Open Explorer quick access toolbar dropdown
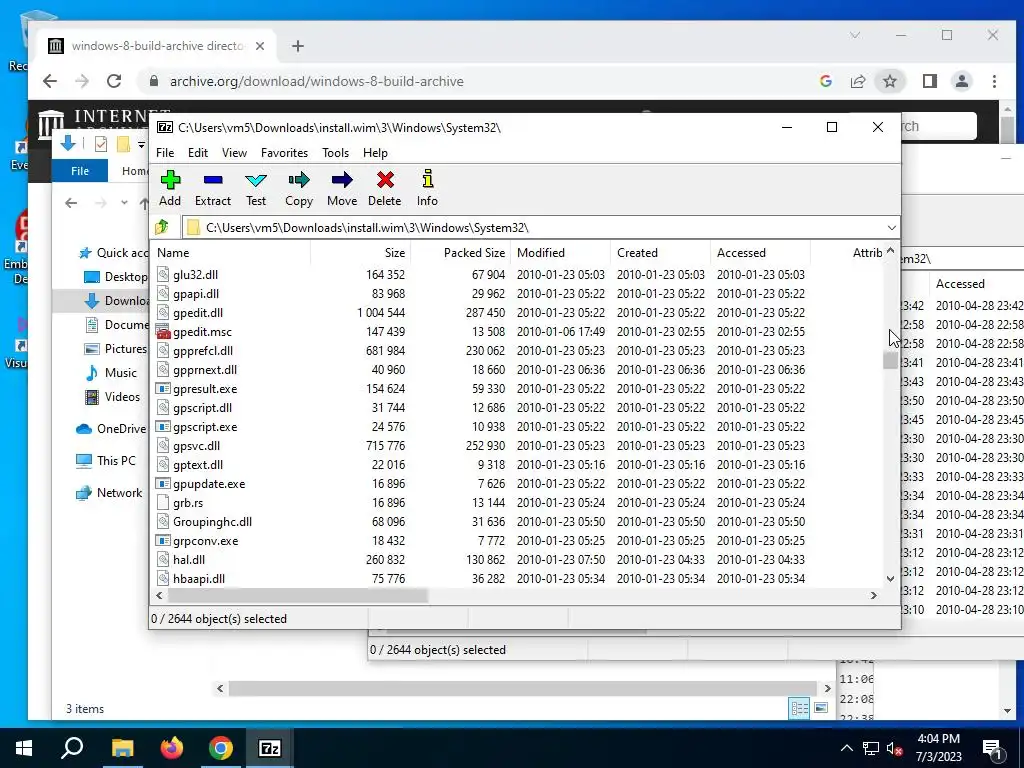The height and width of the screenshot is (768, 1024). (141, 144)
